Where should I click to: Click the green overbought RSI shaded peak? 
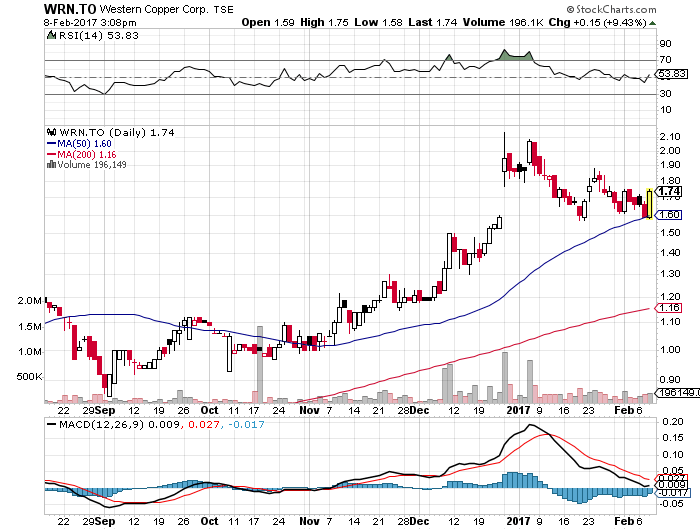tap(516, 55)
